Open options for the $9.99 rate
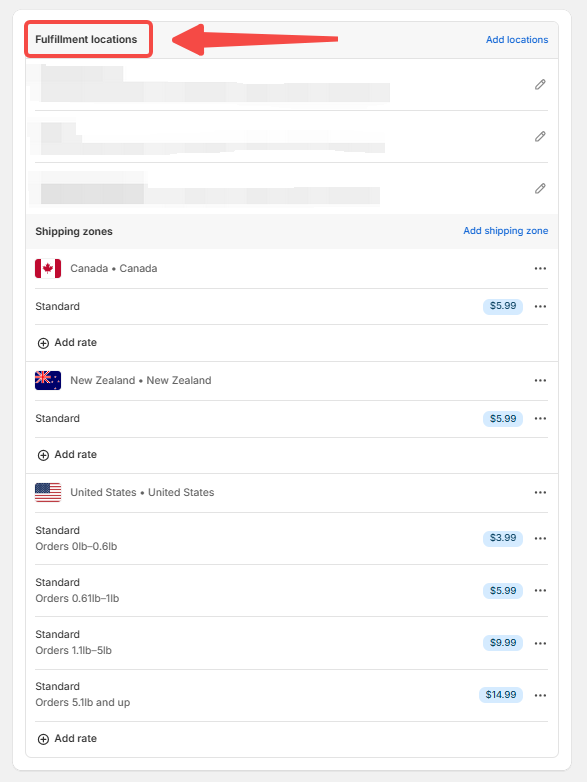The width and height of the screenshot is (587, 782). tap(540, 643)
